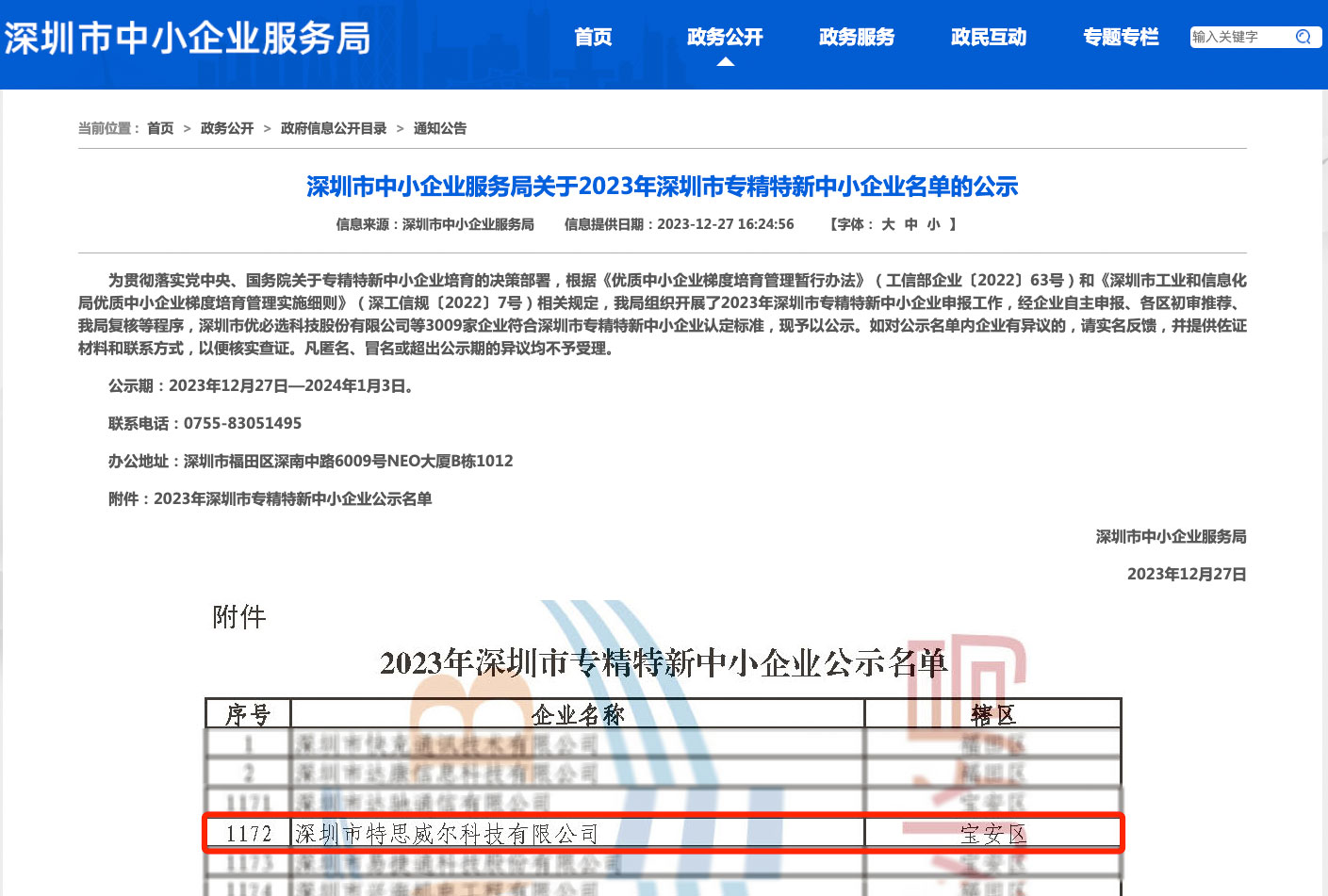Click the 公示期 date range line
Viewport: 1328px width, 896px height.
[263, 385]
